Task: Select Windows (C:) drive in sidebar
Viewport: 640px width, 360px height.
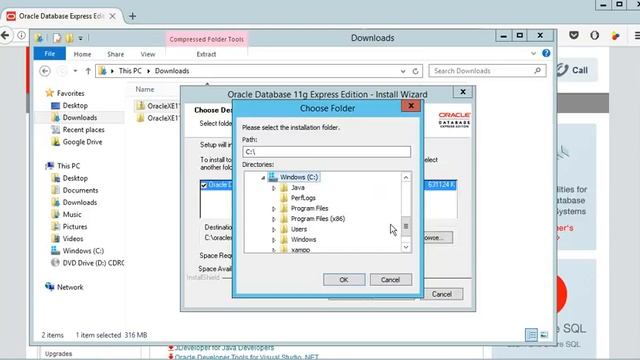Action: point(83,251)
